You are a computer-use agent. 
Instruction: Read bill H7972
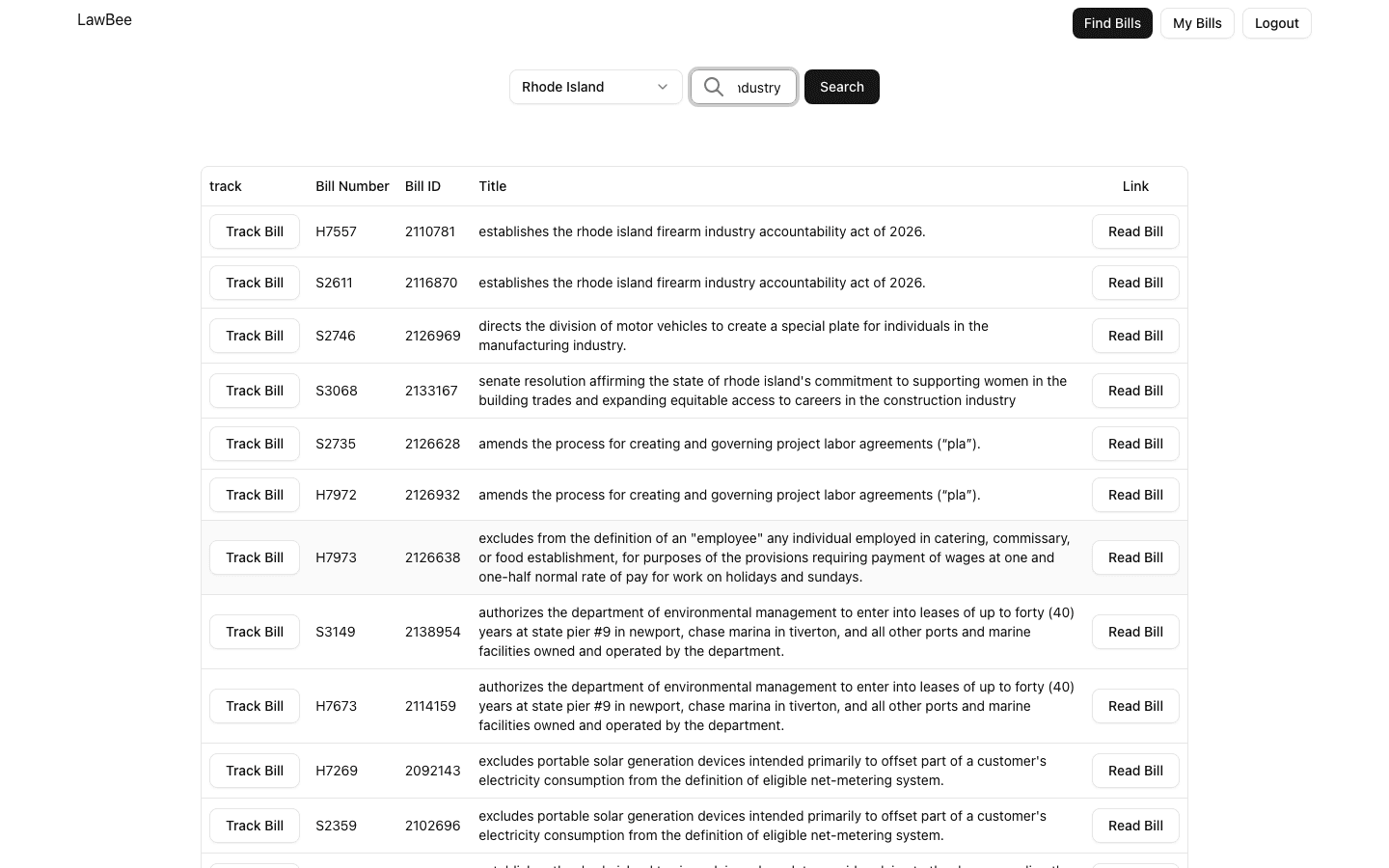(x=1135, y=495)
